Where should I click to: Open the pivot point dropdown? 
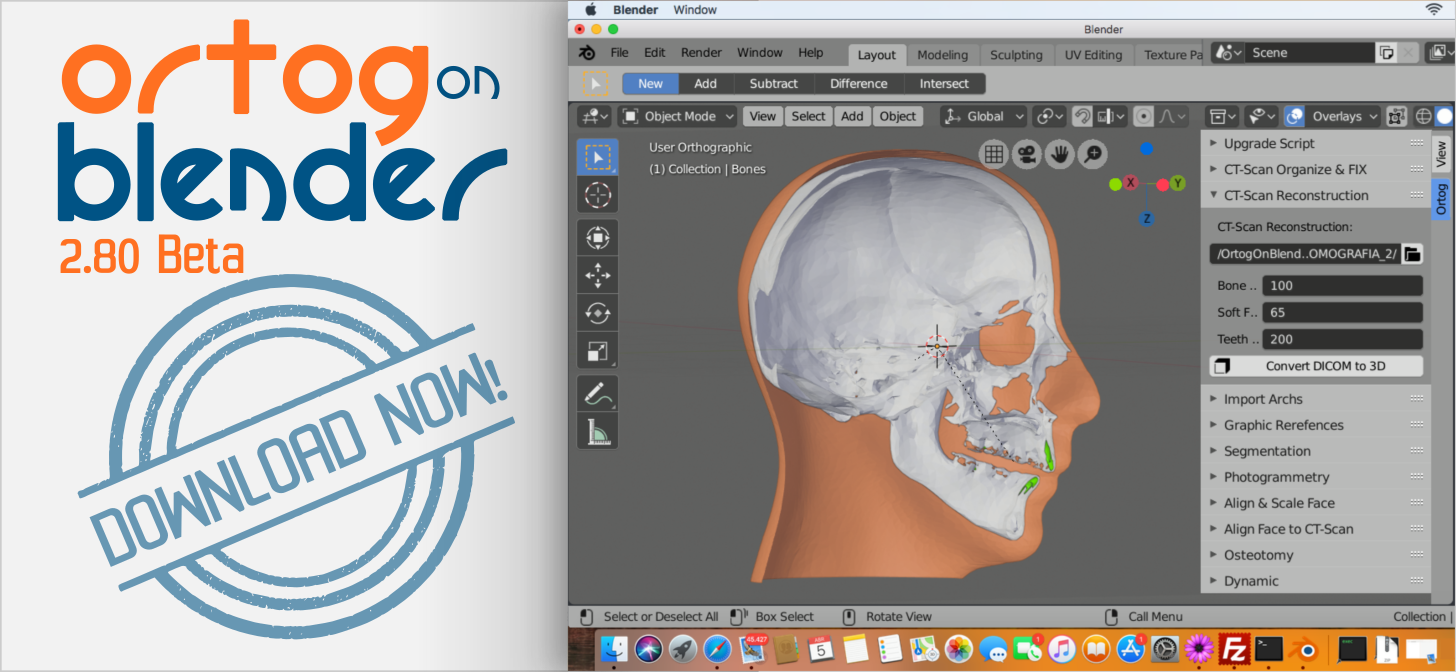(1050, 116)
